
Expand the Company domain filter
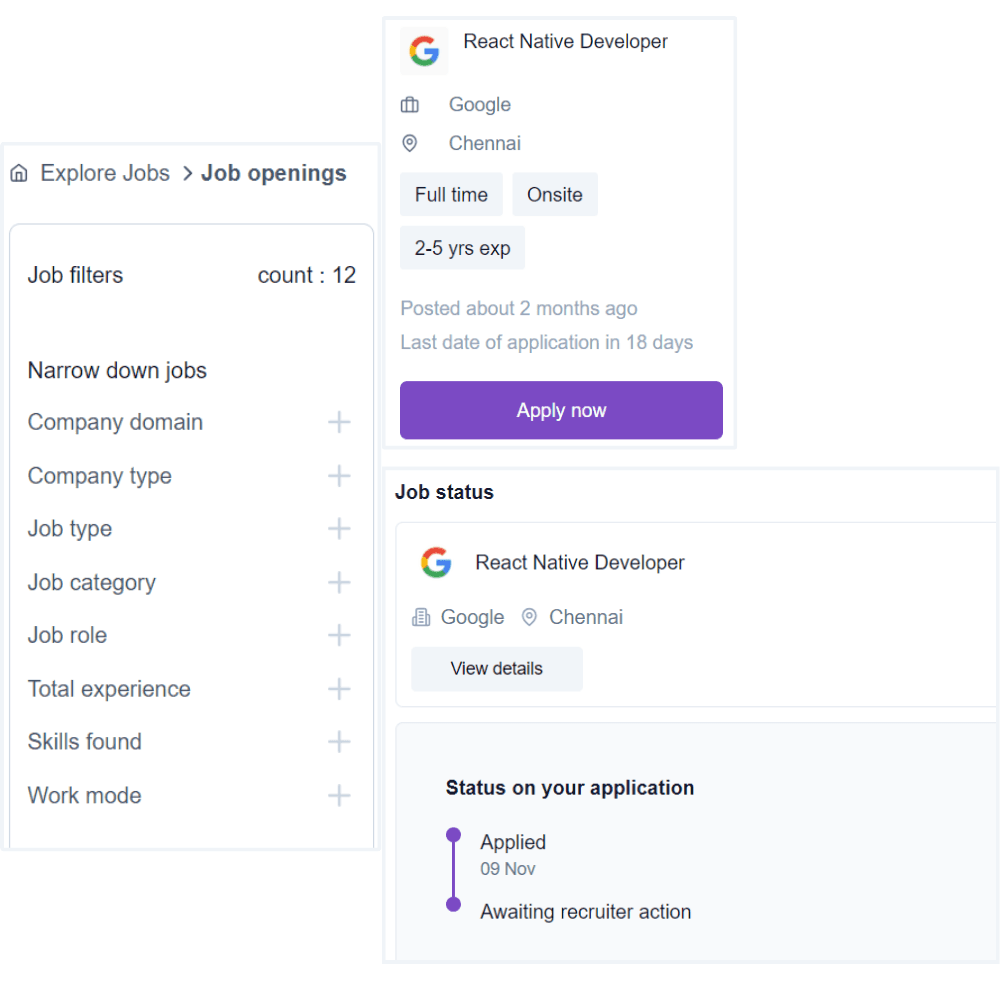[x=339, y=422]
